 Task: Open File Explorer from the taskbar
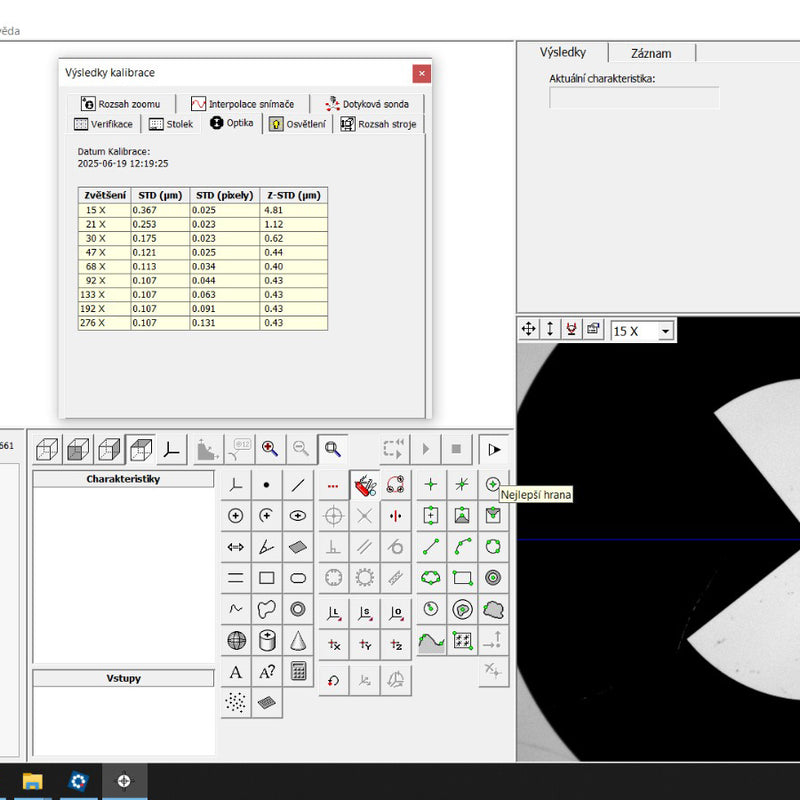(x=33, y=781)
